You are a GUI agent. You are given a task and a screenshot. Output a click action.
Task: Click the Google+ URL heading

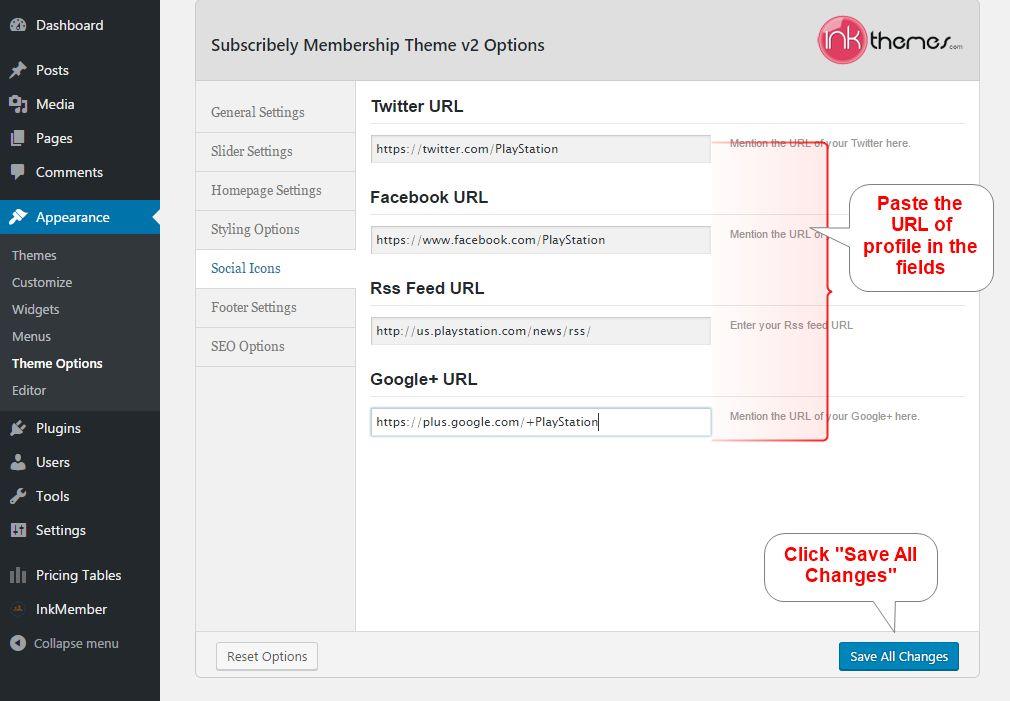pyautogui.click(x=424, y=379)
